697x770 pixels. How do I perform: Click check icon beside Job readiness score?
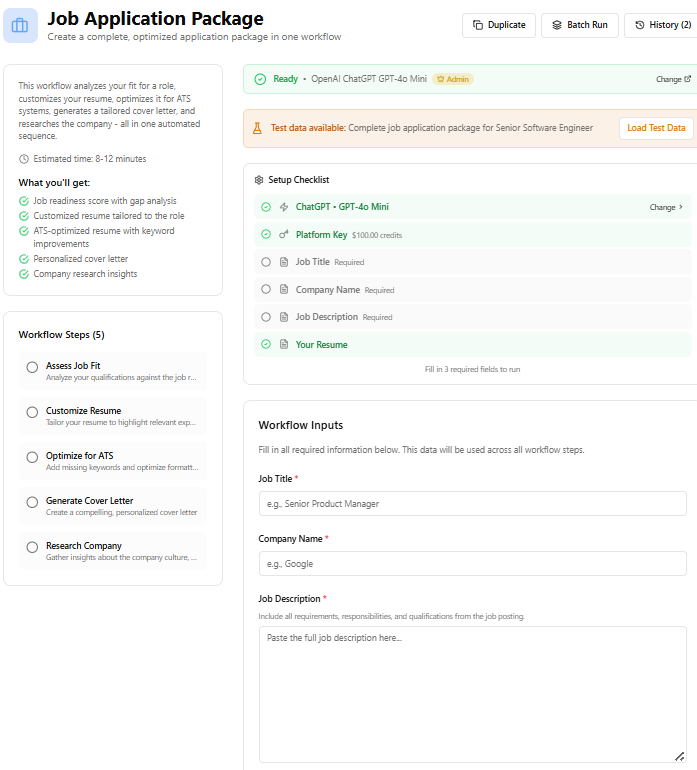24,201
